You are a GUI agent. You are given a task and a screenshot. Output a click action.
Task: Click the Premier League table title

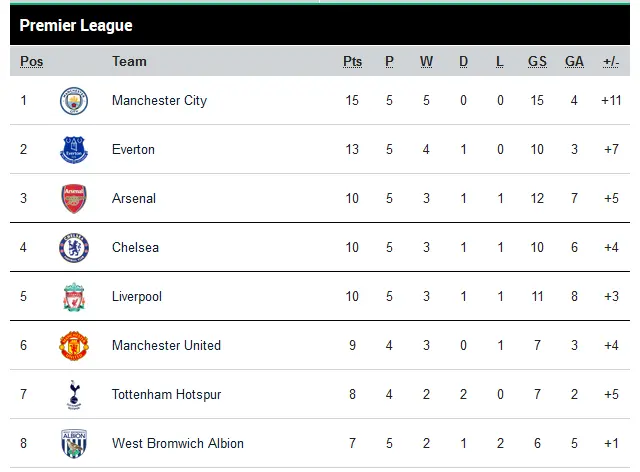pos(76,25)
